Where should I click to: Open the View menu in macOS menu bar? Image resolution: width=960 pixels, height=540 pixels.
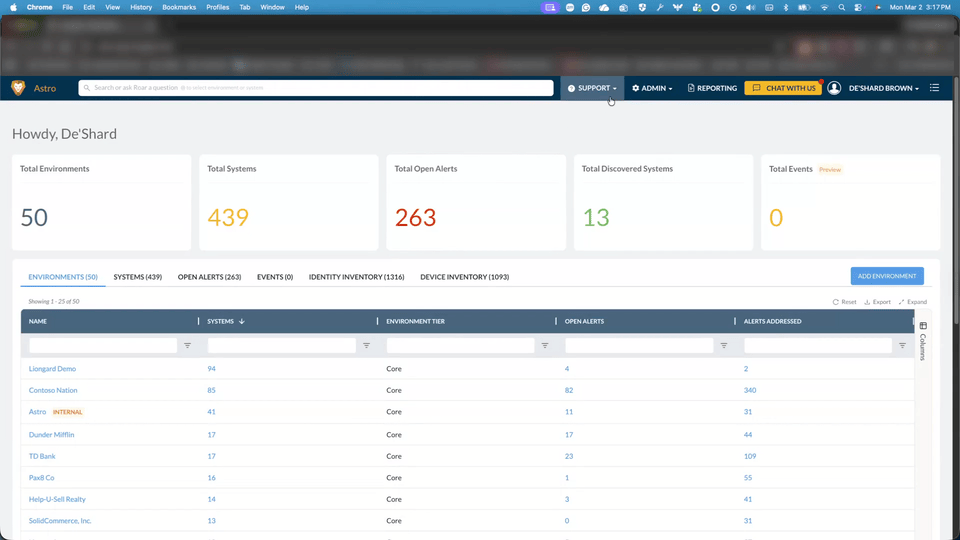pos(112,7)
